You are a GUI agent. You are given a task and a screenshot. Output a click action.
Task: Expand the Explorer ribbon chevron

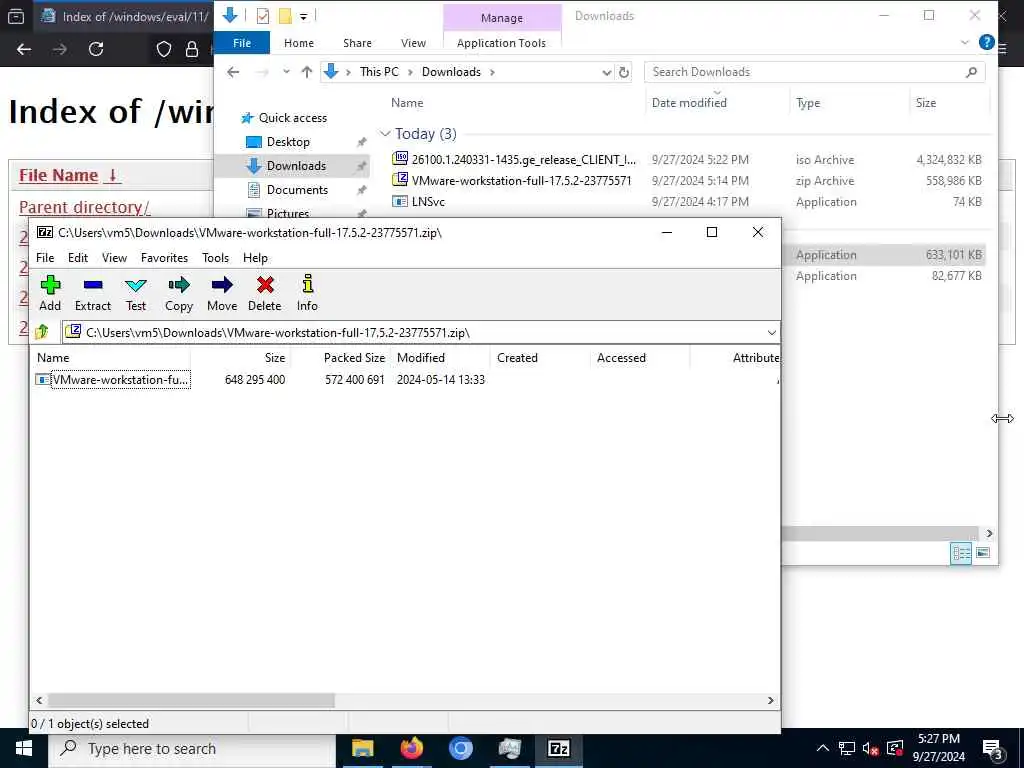pos(965,42)
